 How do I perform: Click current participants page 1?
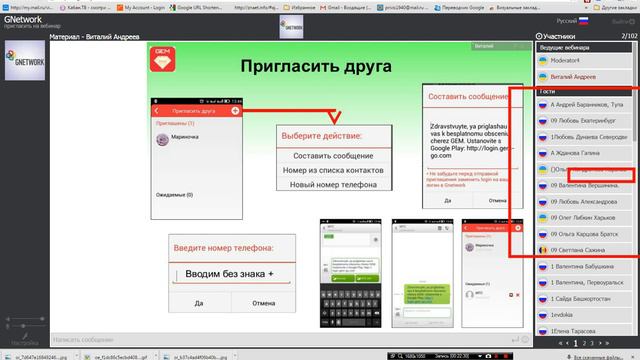(576, 343)
